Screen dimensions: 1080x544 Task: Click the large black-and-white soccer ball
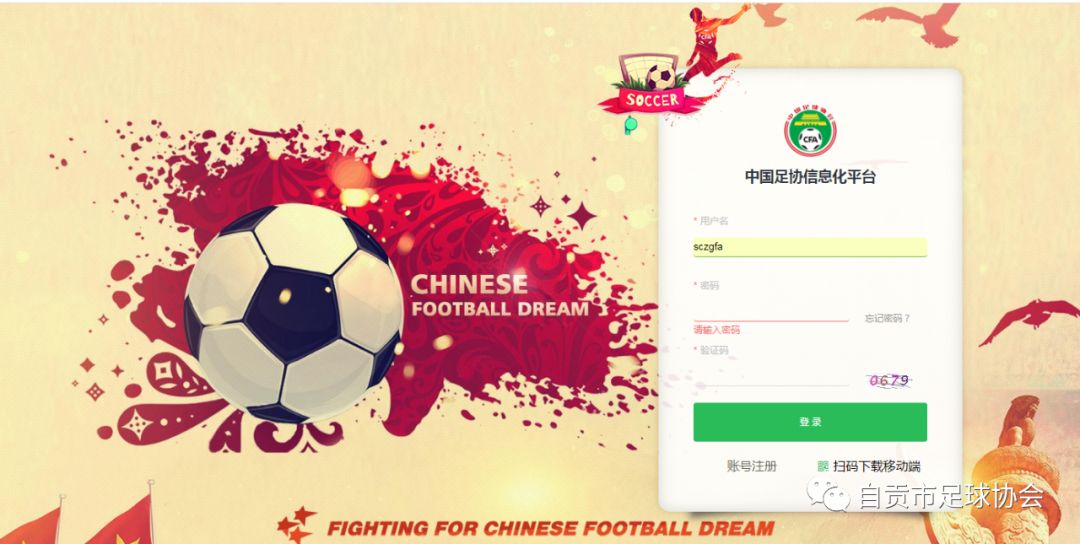293,313
